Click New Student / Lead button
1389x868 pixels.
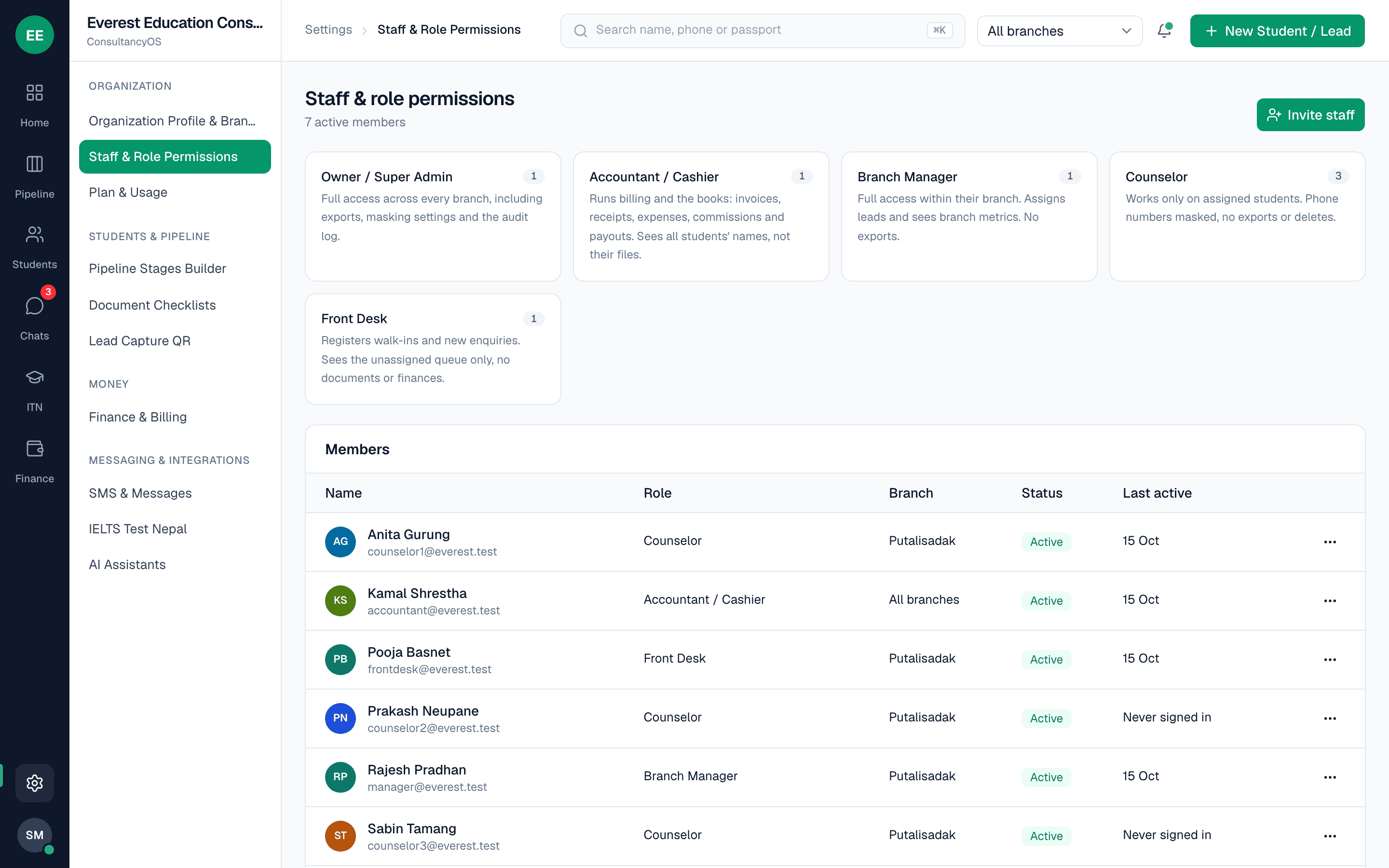[x=1277, y=31]
